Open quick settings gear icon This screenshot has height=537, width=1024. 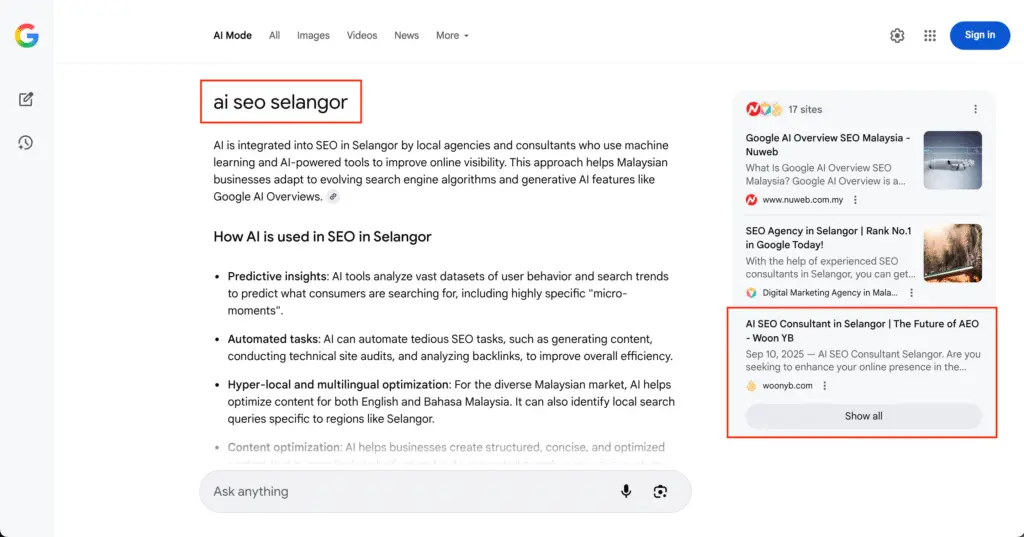coord(897,35)
